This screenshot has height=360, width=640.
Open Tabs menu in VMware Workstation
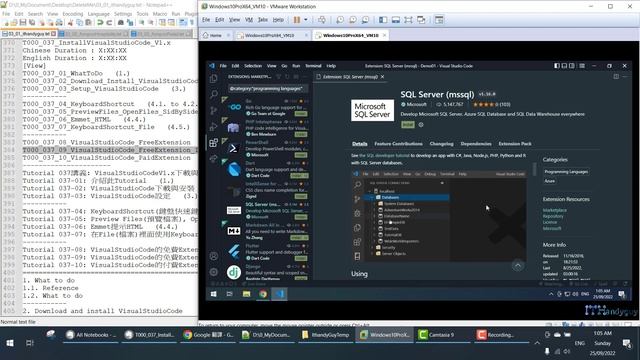pyautogui.click(x=263, y=20)
